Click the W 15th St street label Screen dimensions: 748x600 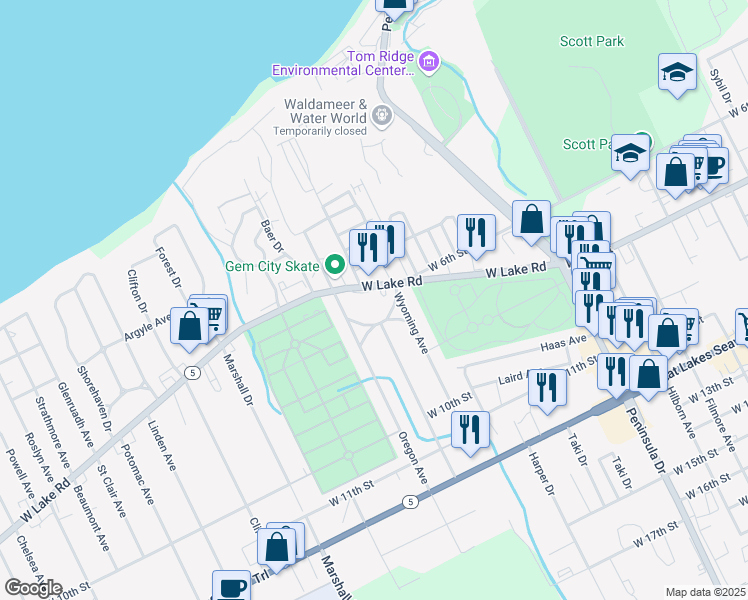(696, 462)
